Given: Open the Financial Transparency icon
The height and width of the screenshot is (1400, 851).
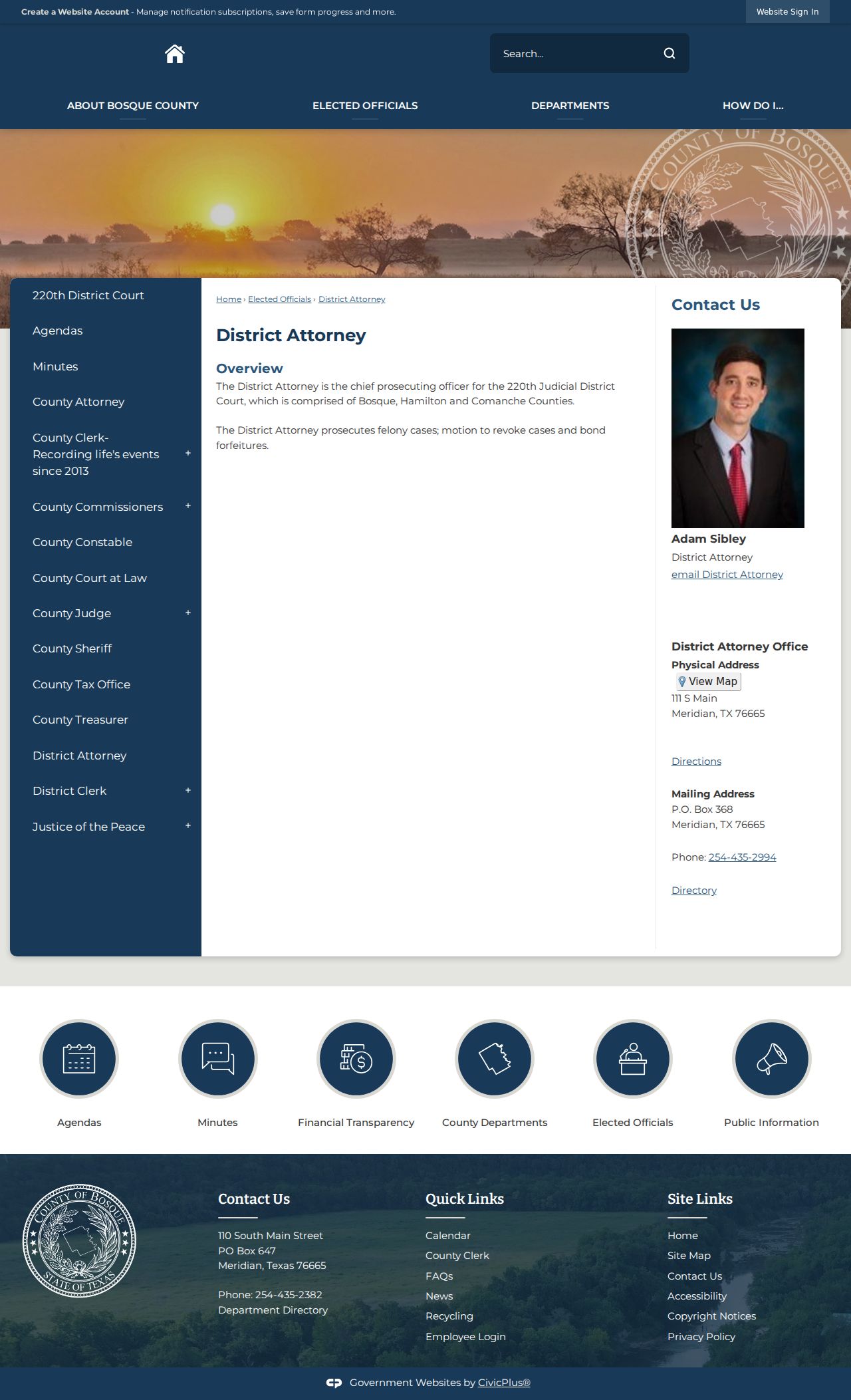Looking at the screenshot, I should click(x=356, y=1058).
